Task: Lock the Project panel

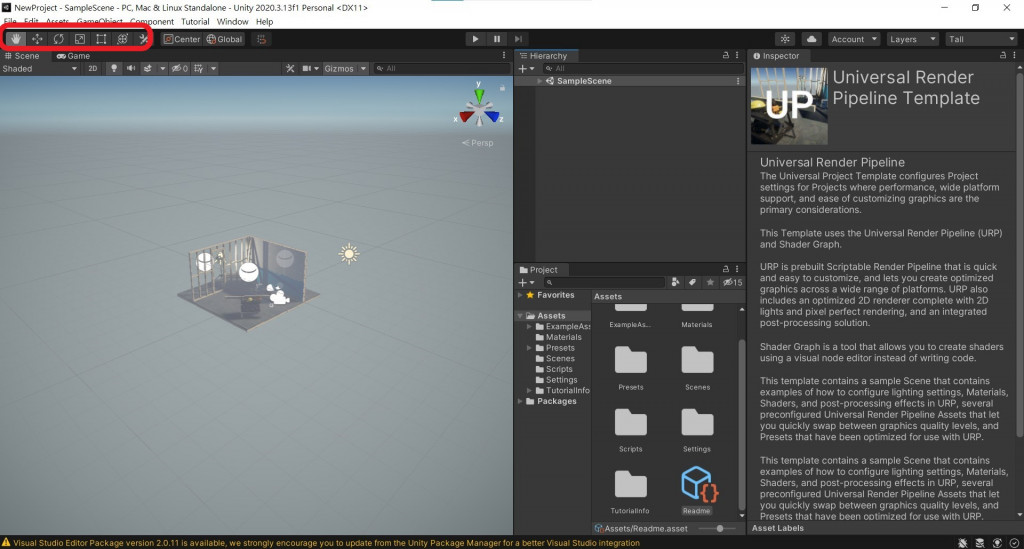Action: pos(726,269)
